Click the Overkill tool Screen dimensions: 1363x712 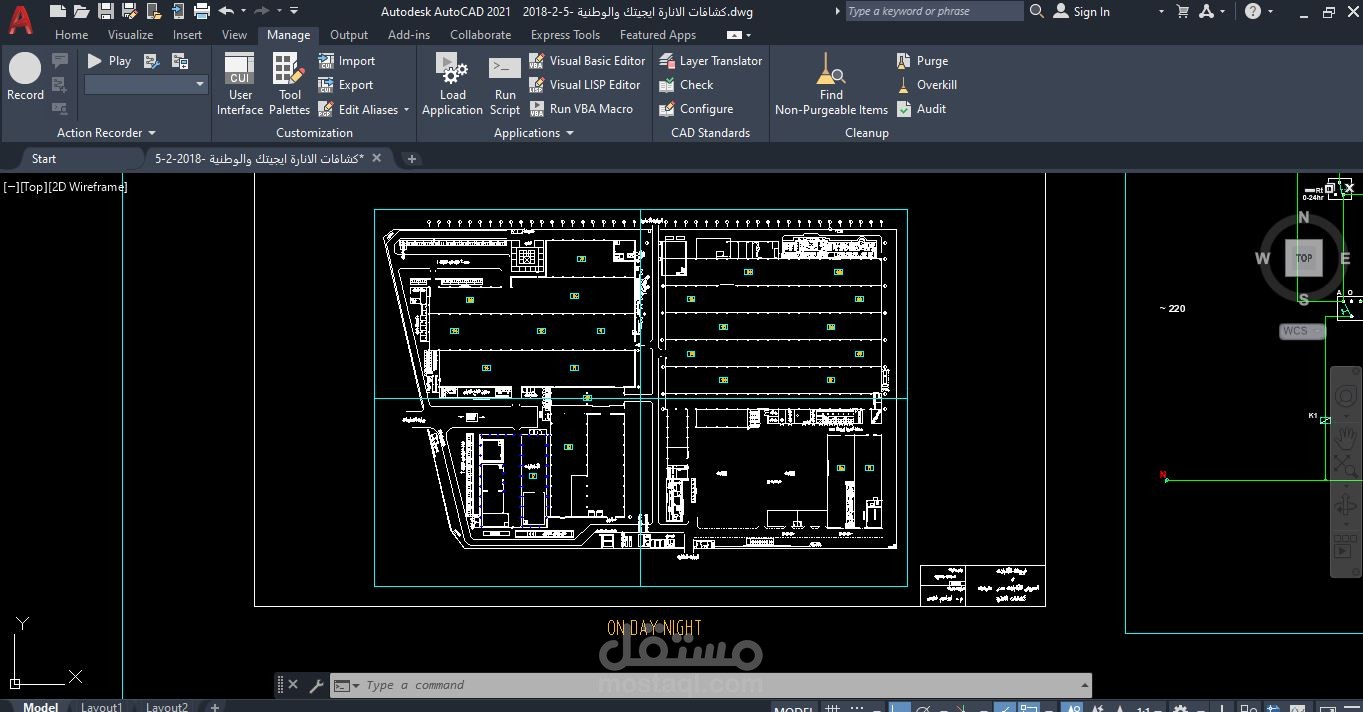[x=926, y=85]
